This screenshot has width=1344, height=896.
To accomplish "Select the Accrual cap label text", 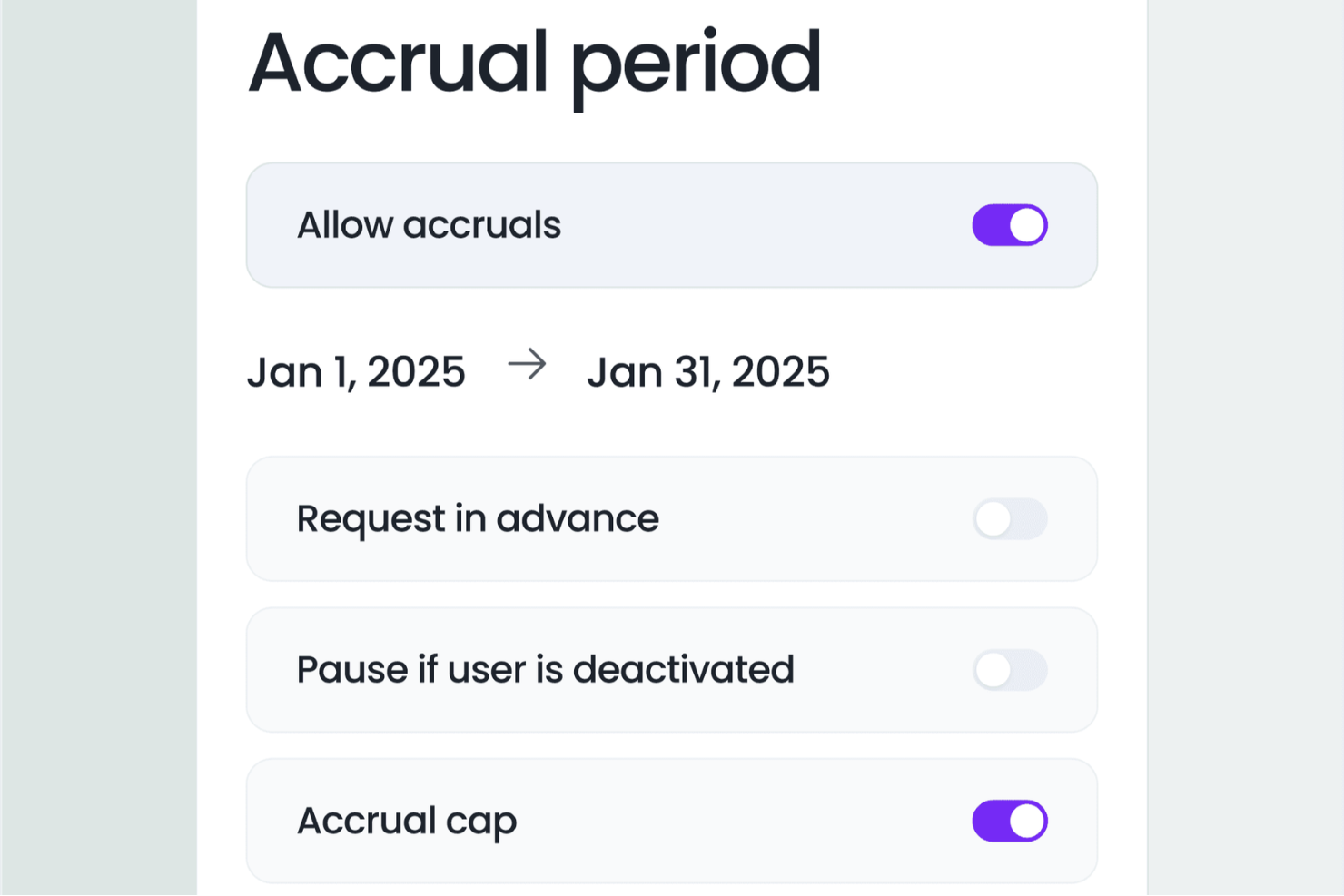I will coord(407,821).
